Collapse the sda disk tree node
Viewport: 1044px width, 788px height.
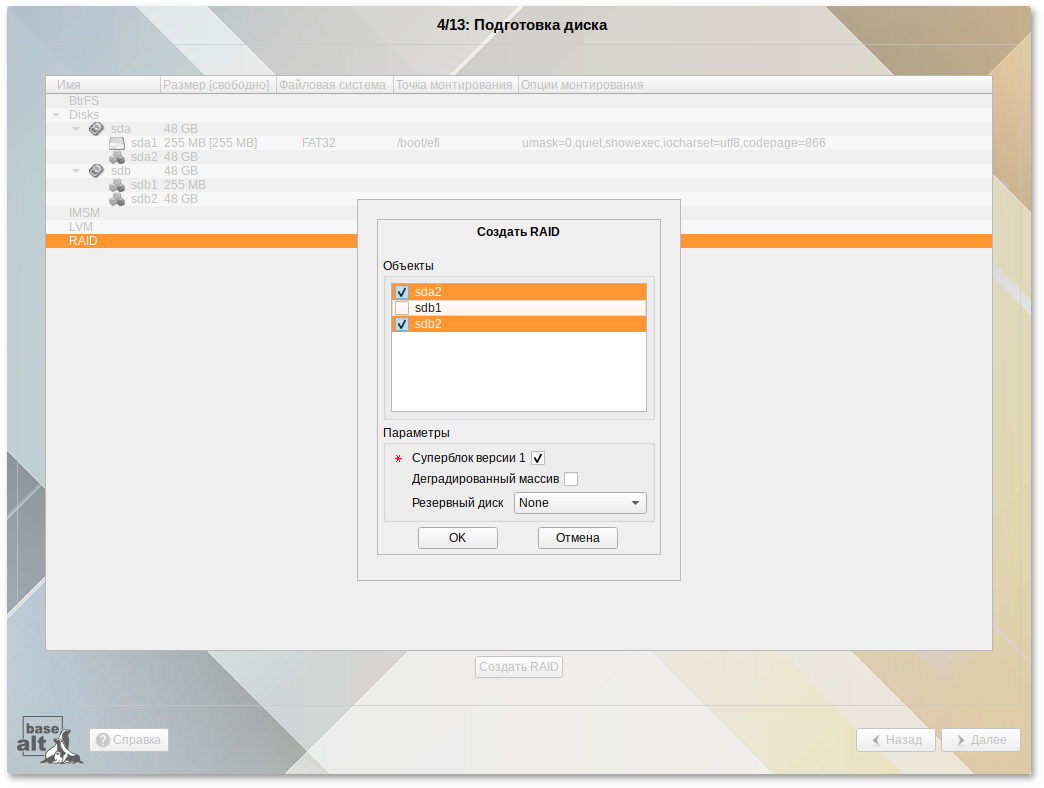[76, 129]
